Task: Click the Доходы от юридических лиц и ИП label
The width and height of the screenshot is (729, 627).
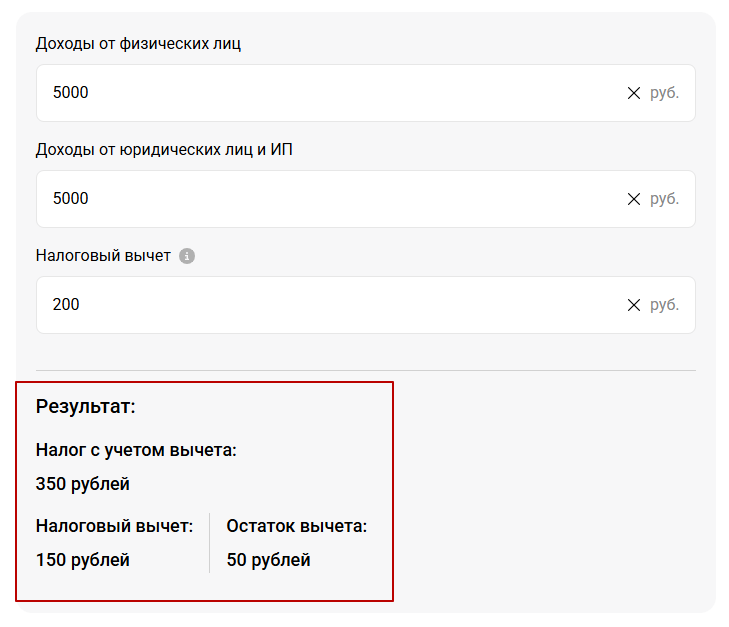Action: tap(164, 150)
